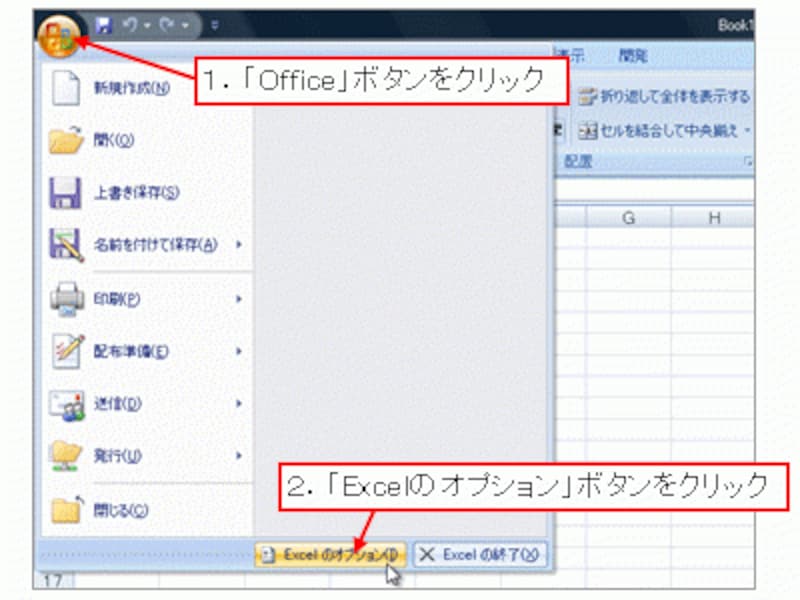The width and height of the screenshot is (800, 600).
Task: Select 発行(U) menu entry
Action: 117,456
